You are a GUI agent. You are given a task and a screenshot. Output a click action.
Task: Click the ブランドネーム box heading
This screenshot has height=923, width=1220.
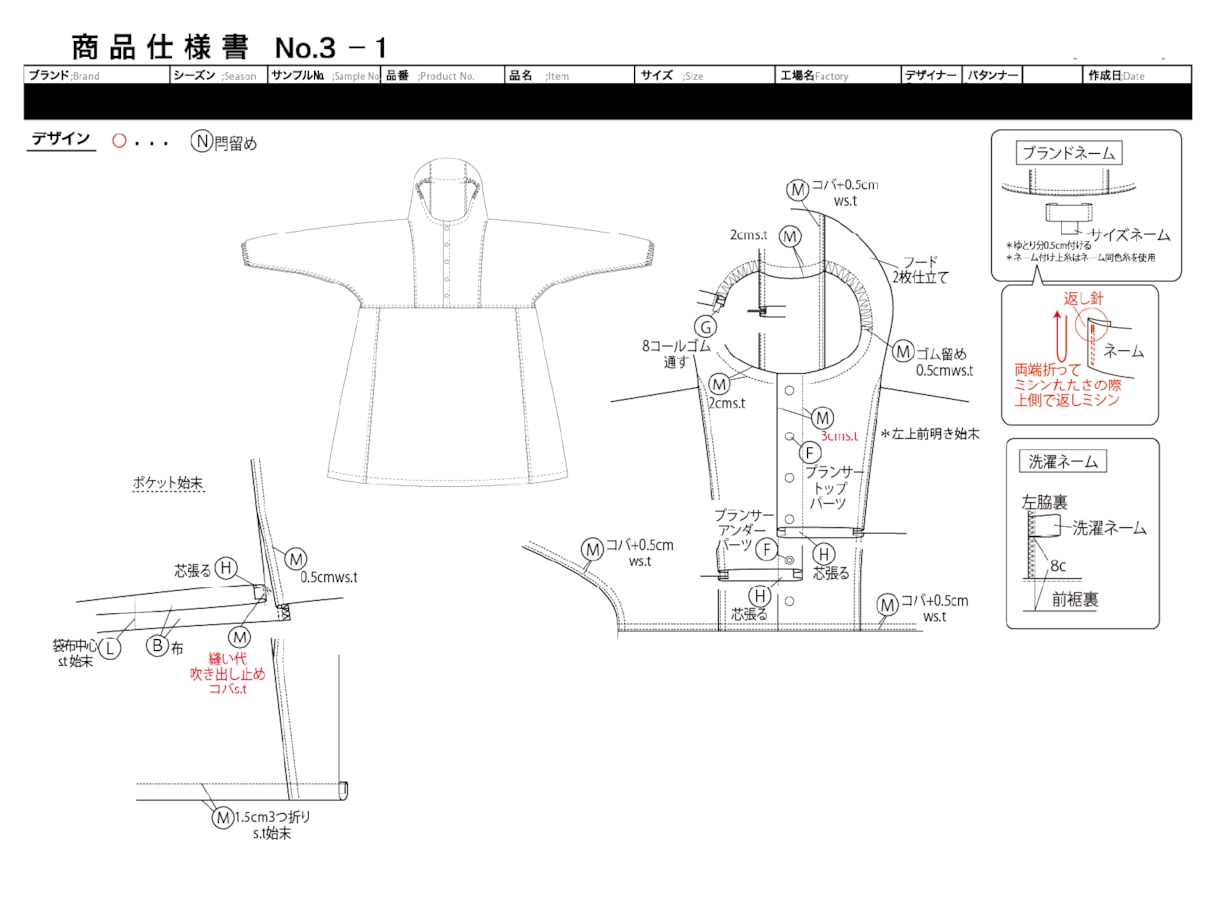click(x=1068, y=153)
